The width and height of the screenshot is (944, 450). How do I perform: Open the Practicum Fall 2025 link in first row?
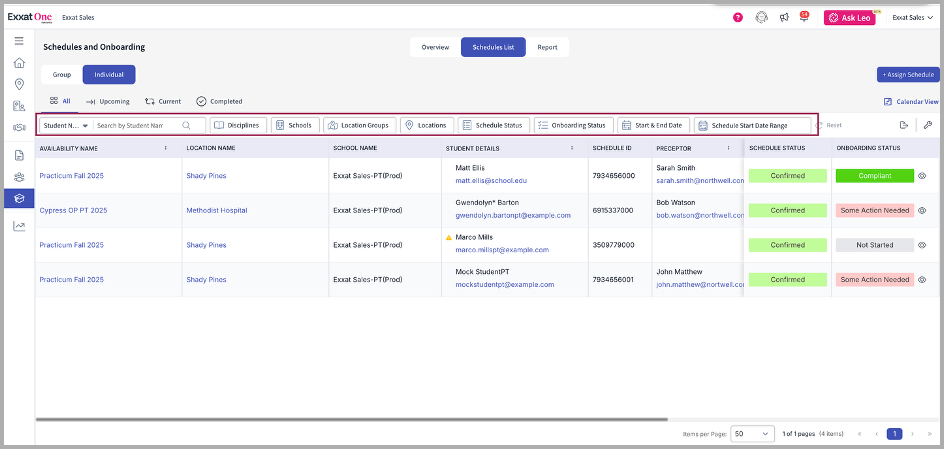(71, 176)
